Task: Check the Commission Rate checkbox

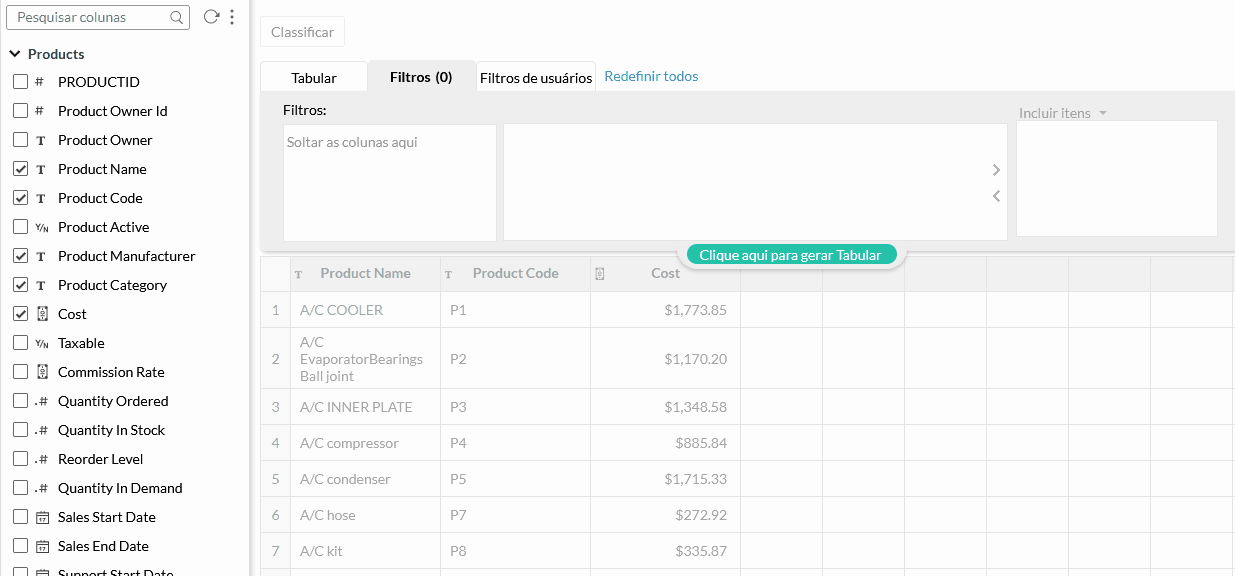Action: click(x=20, y=372)
